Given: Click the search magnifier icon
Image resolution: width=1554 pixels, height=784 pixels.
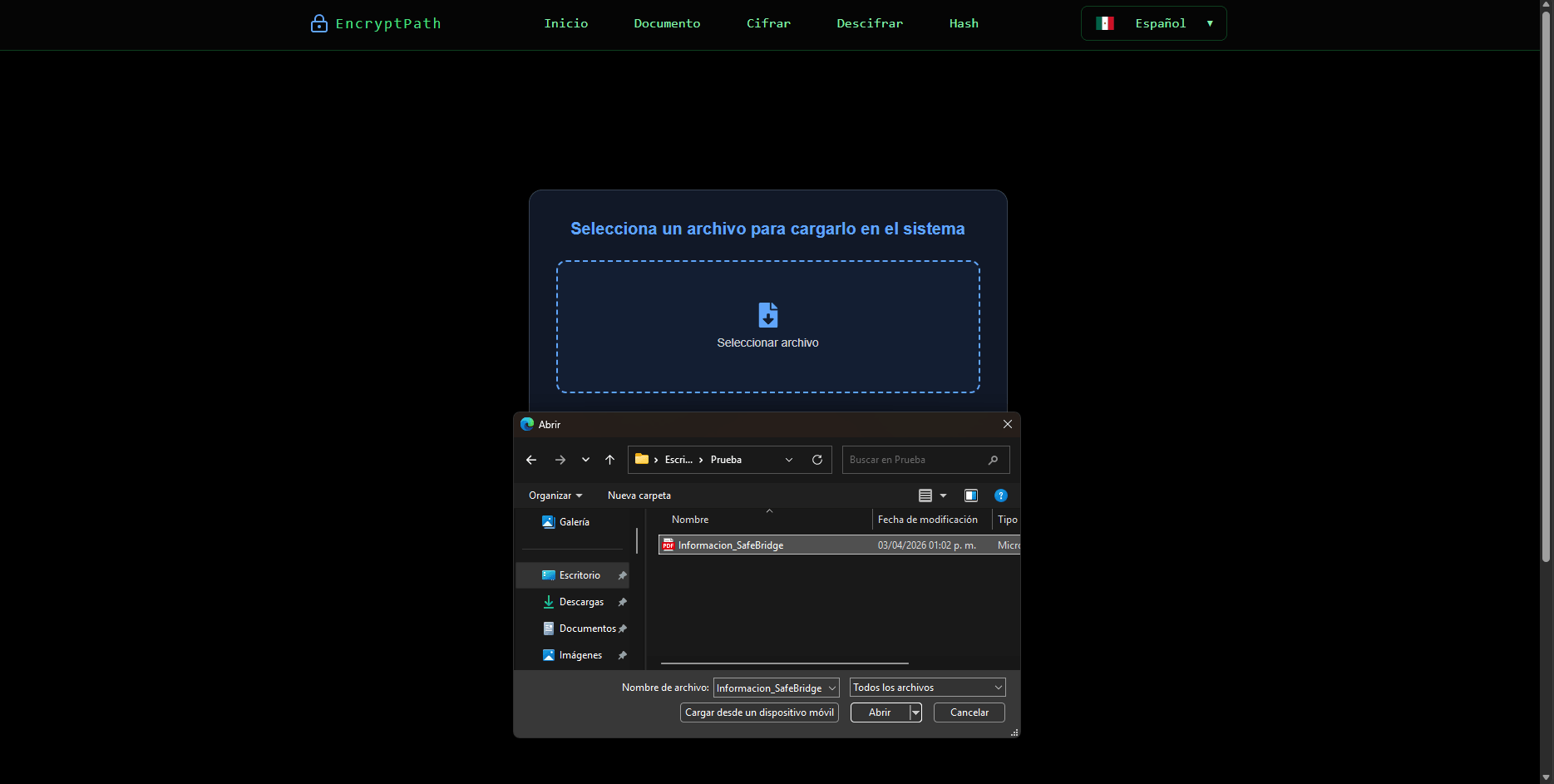Looking at the screenshot, I should pos(993,460).
